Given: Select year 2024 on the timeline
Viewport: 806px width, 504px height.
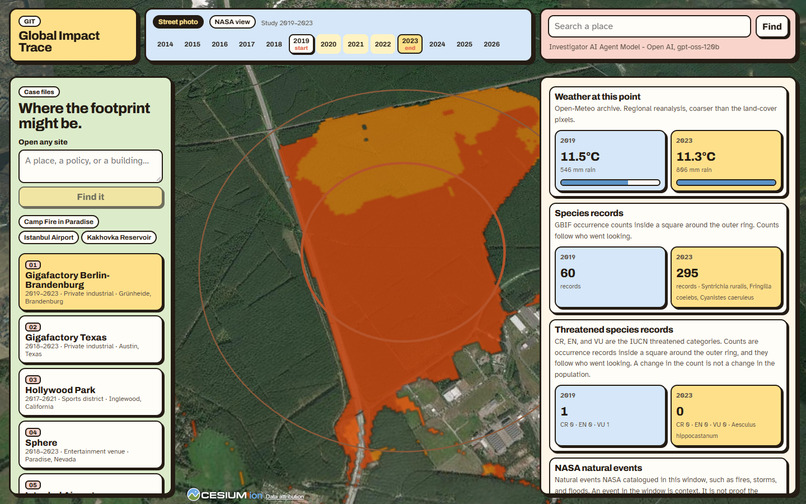Looking at the screenshot, I should coord(437,44).
